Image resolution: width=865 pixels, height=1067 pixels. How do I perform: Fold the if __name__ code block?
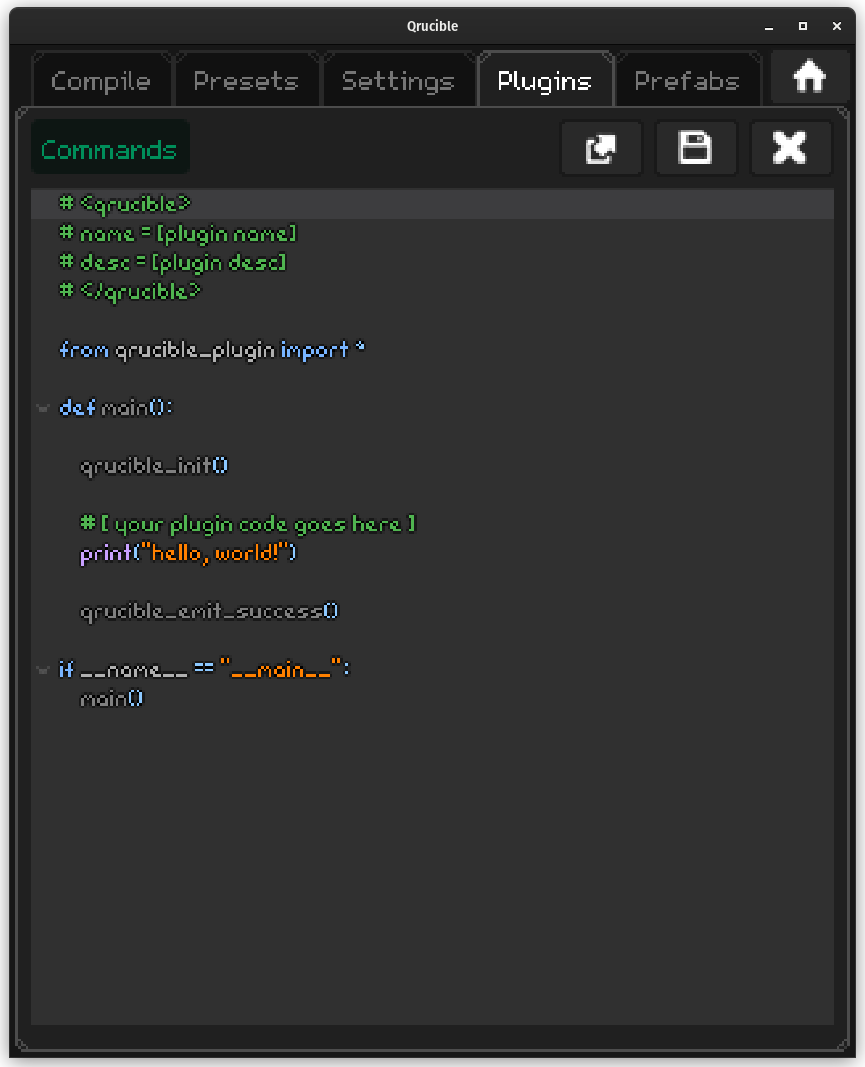coord(43,669)
